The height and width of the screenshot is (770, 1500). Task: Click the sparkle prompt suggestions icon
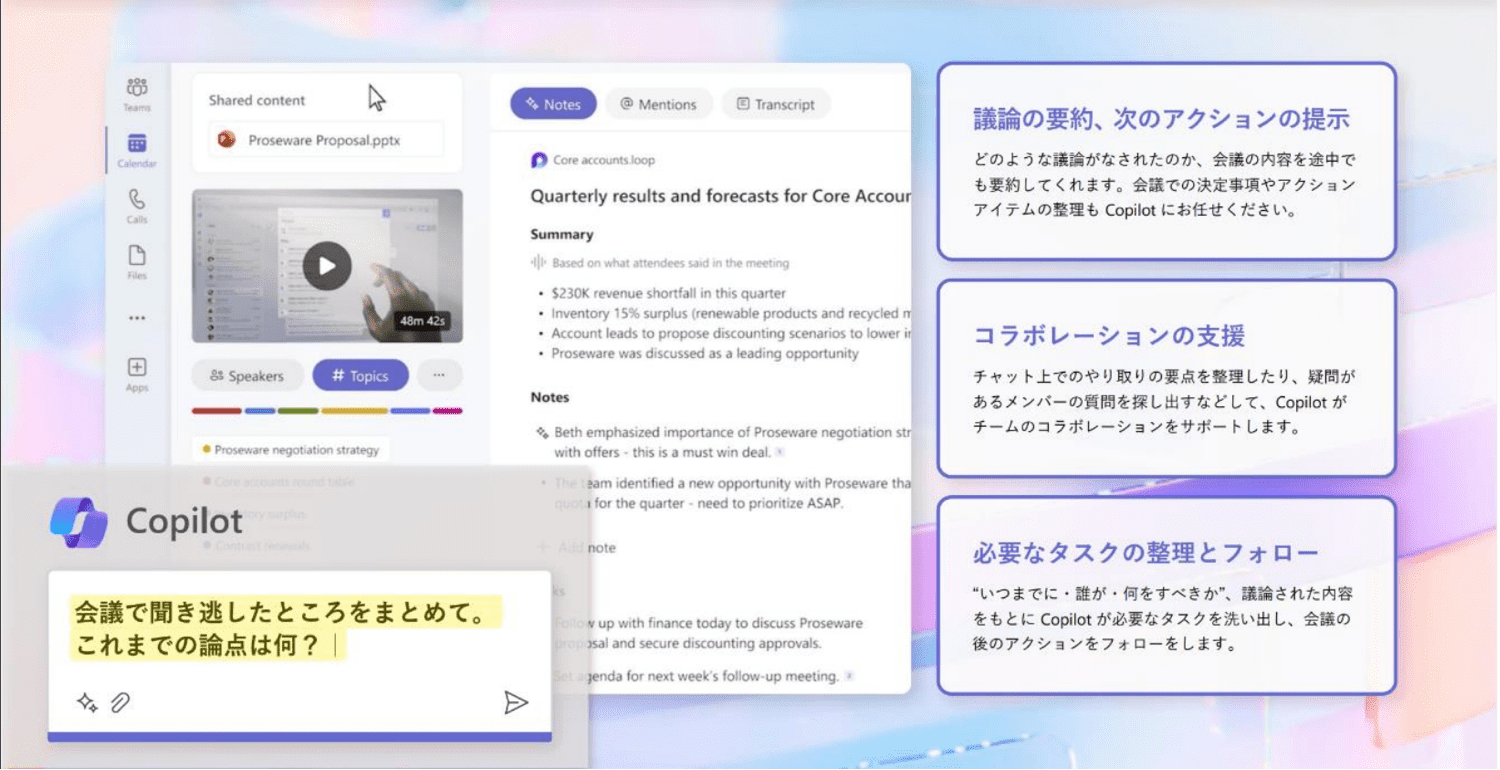(87, 703)
